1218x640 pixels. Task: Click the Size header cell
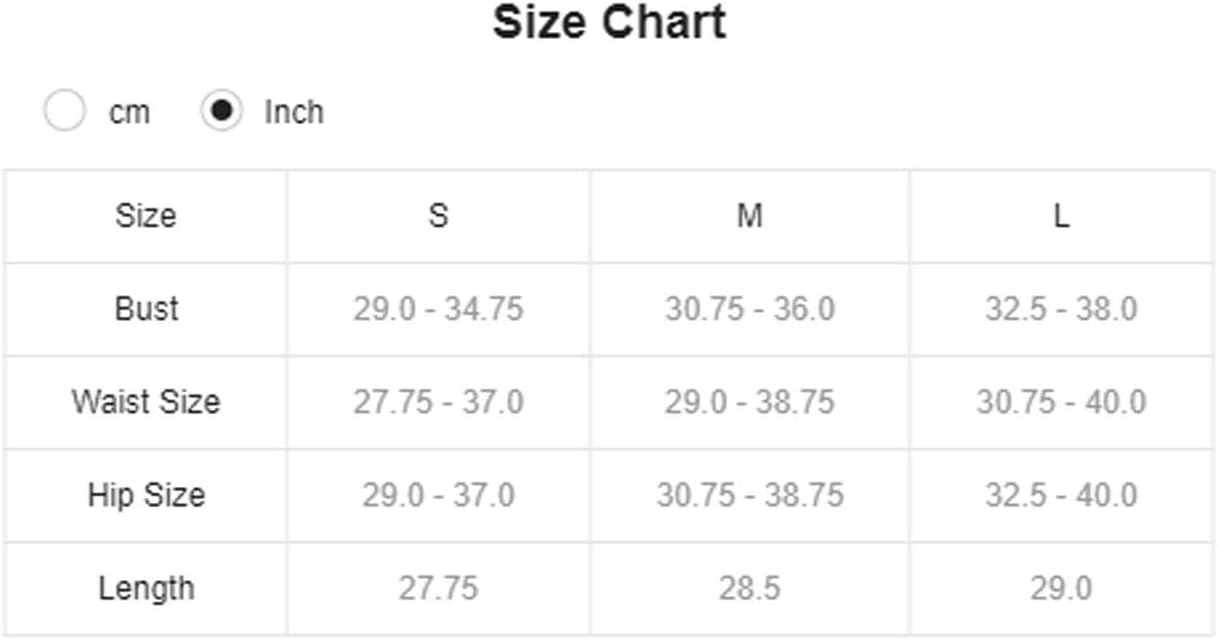point(146,216)
